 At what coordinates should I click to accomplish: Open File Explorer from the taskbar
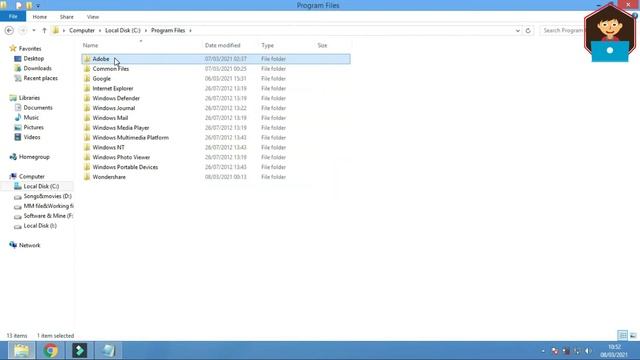pyautogui.click(x=21, y=351)
